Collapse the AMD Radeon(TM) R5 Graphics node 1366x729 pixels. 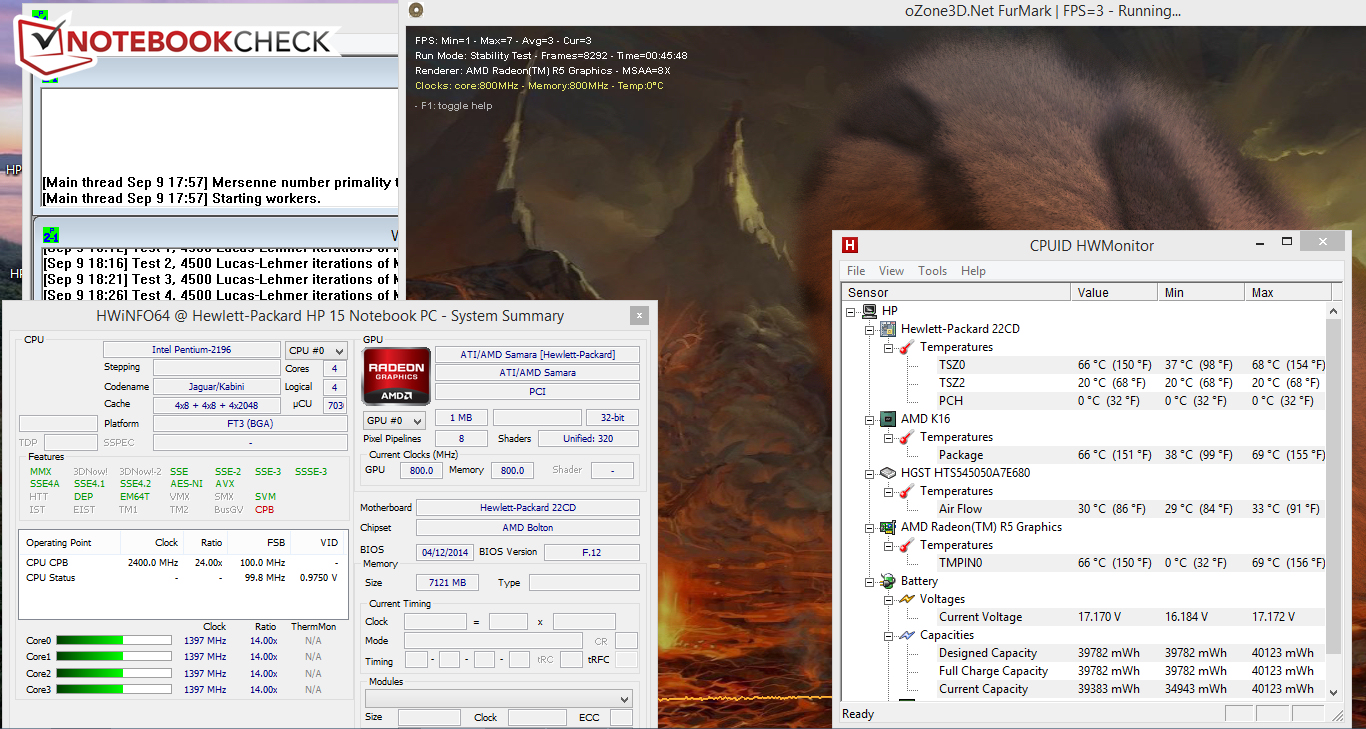tap(870, 527)
